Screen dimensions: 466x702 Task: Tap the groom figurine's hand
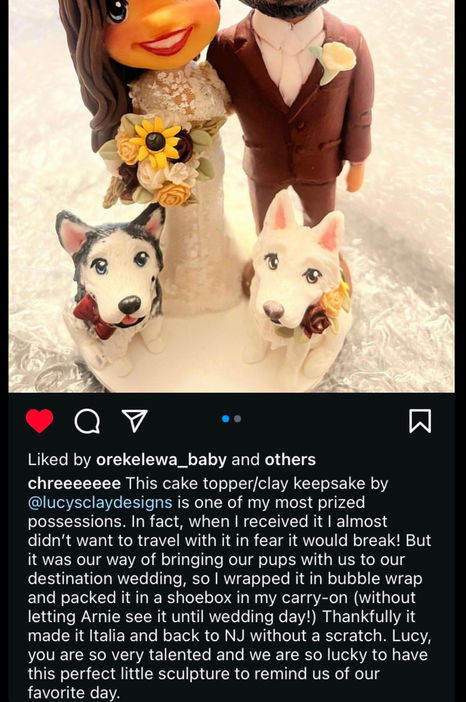357,177
